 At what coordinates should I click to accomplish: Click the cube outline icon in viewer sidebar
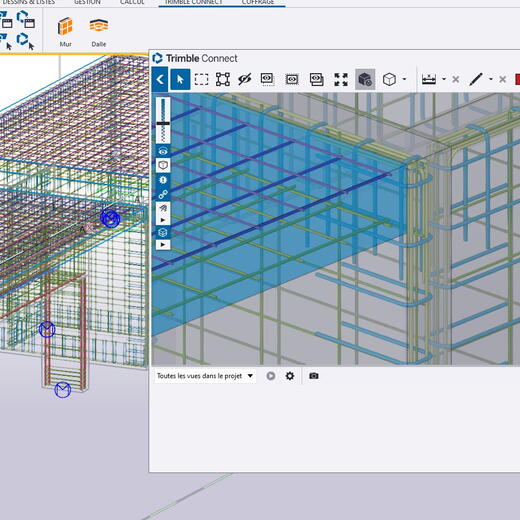[x=163, y=165]
